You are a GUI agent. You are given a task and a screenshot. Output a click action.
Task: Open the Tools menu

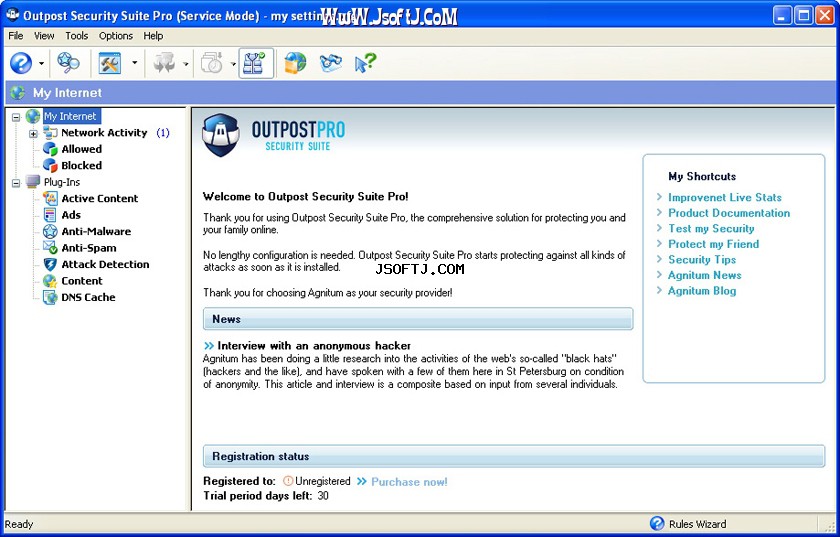77,36
